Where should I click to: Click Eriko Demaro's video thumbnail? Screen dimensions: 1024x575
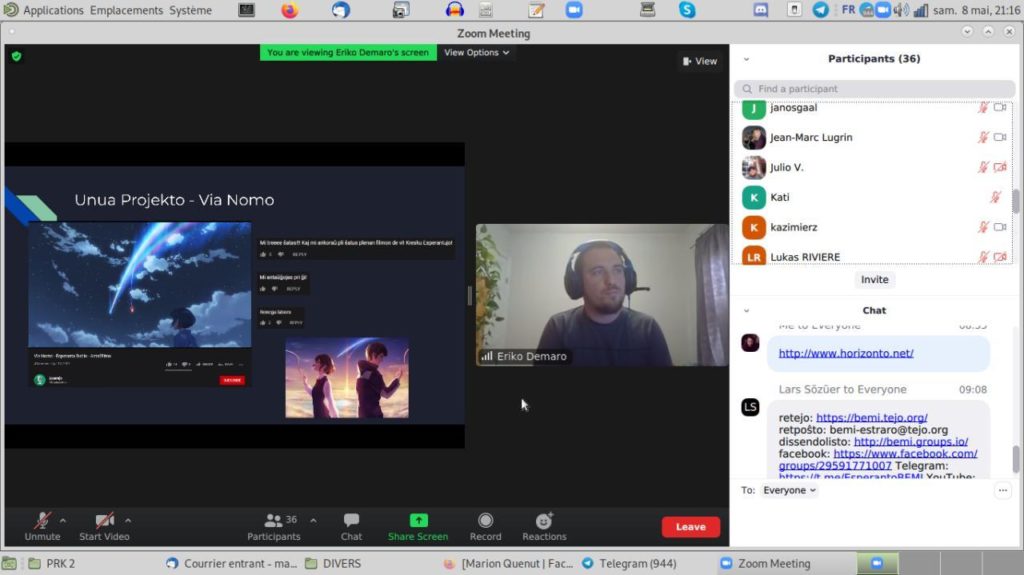601,295
